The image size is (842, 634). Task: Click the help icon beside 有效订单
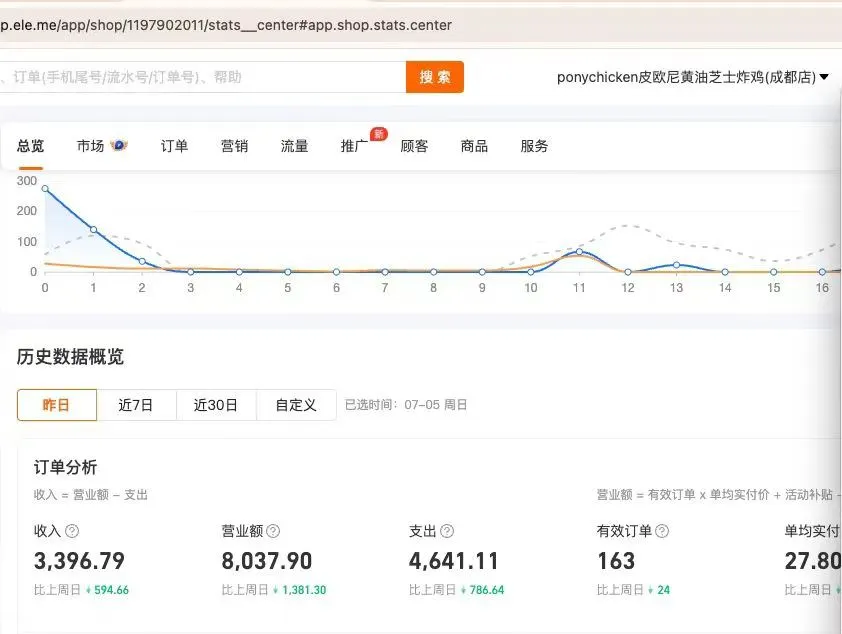[x=662, y=531]
